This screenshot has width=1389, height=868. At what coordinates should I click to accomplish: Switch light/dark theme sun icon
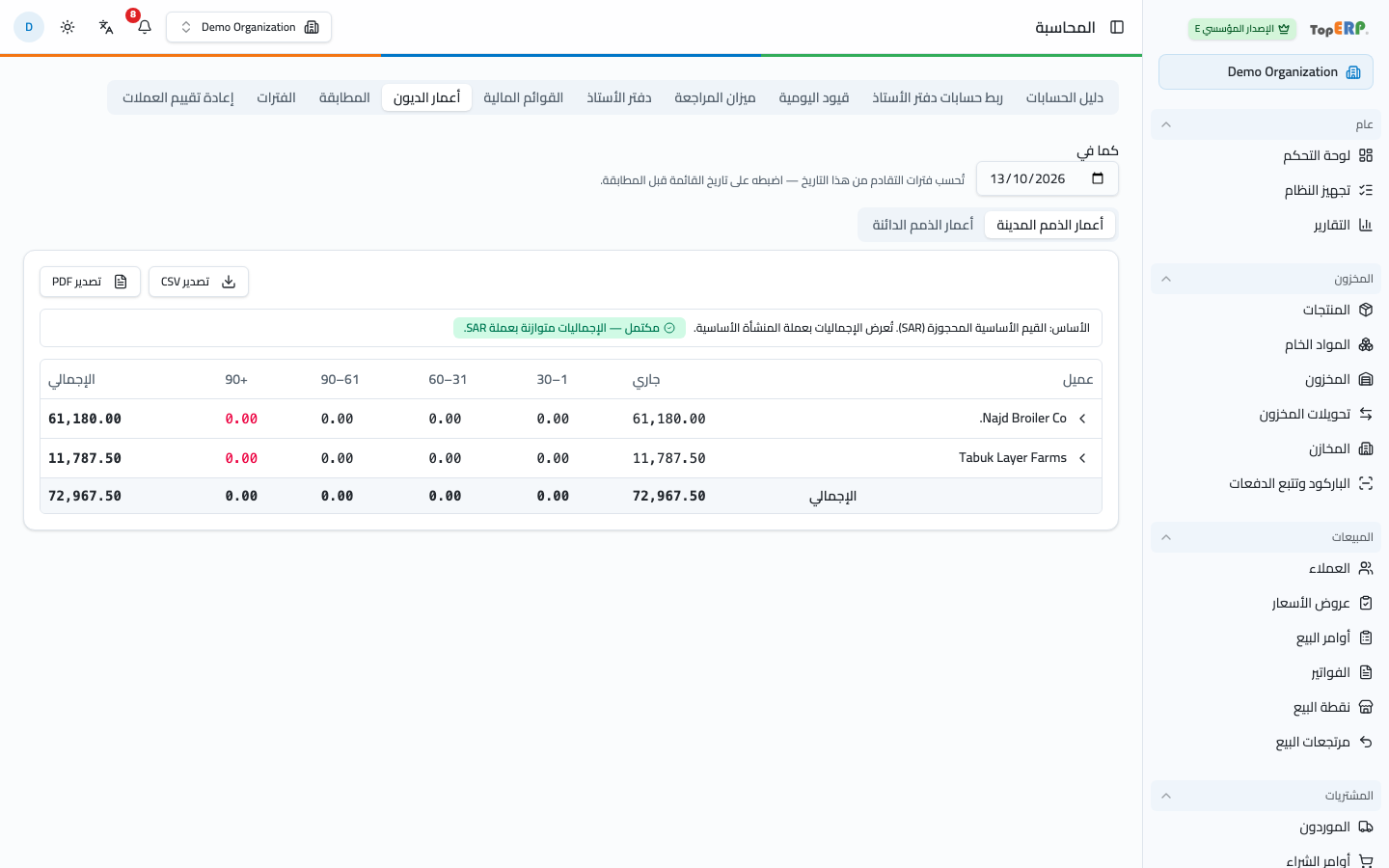click(x=68, y=27)
